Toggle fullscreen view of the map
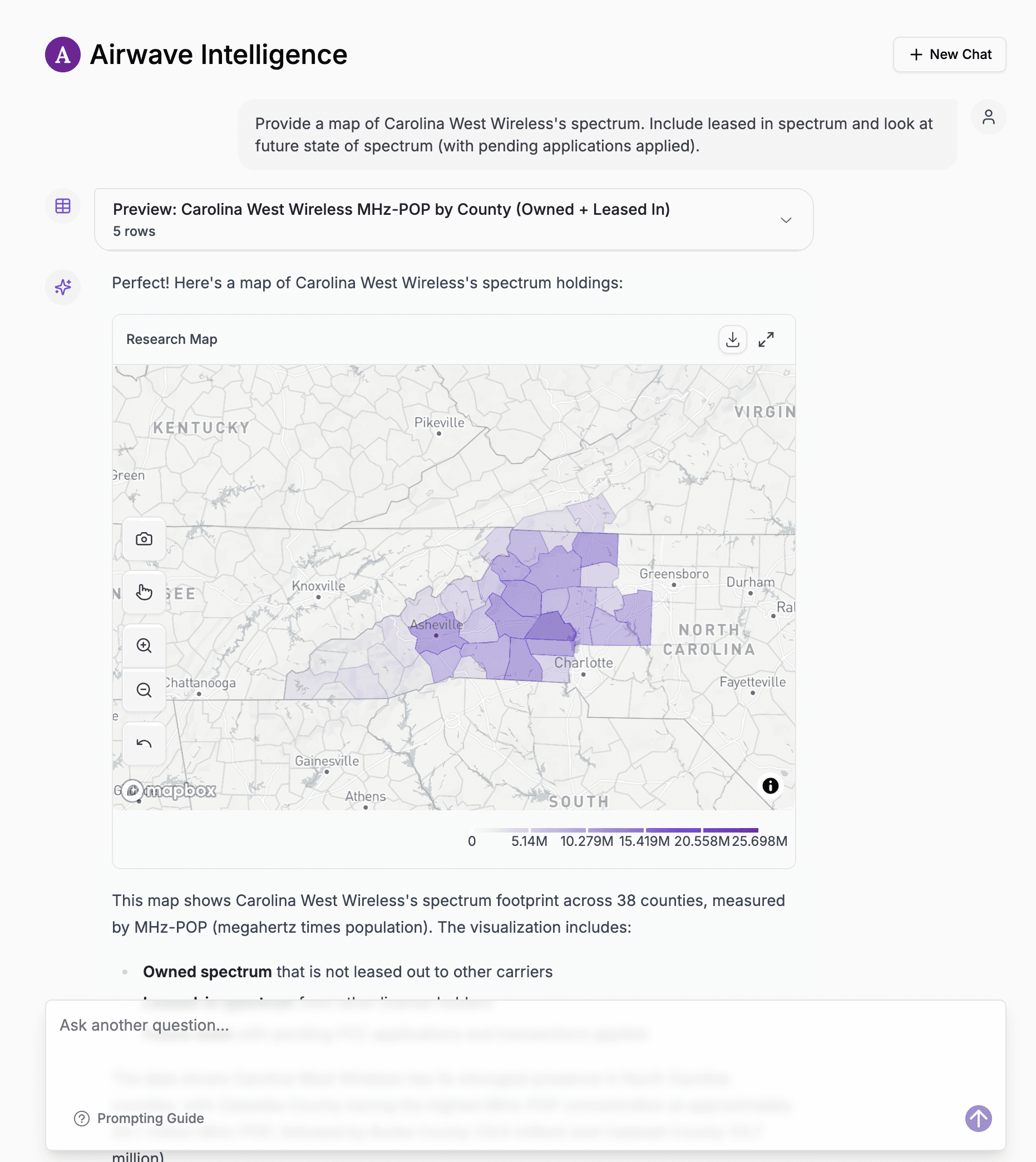 point(767,339)
